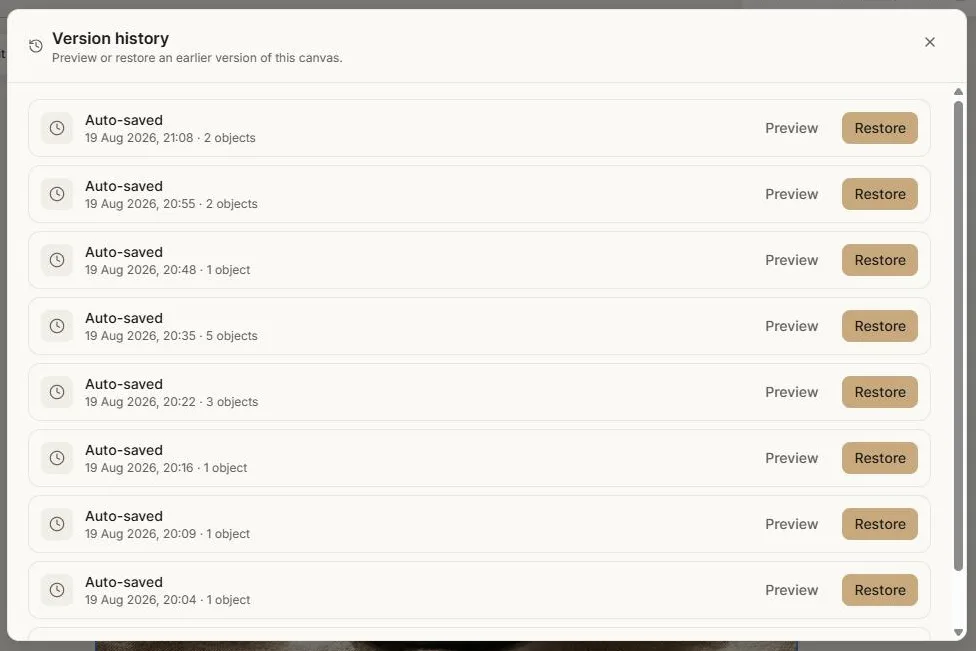Click clock icon of 21:08 auto-save
Screen dimensions: 976x651
(x=57, y=128)
